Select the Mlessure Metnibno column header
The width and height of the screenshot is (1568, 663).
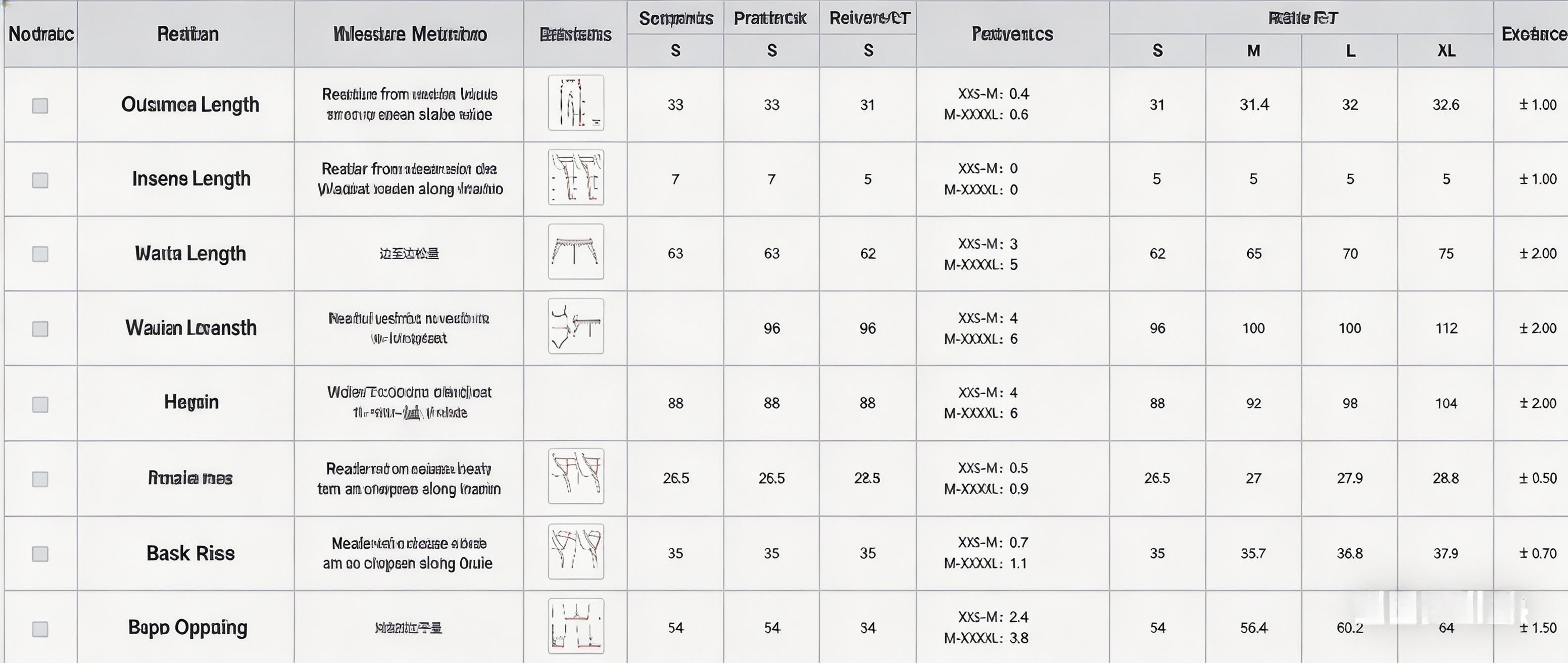pyautogui.click(x=409, y=34)
